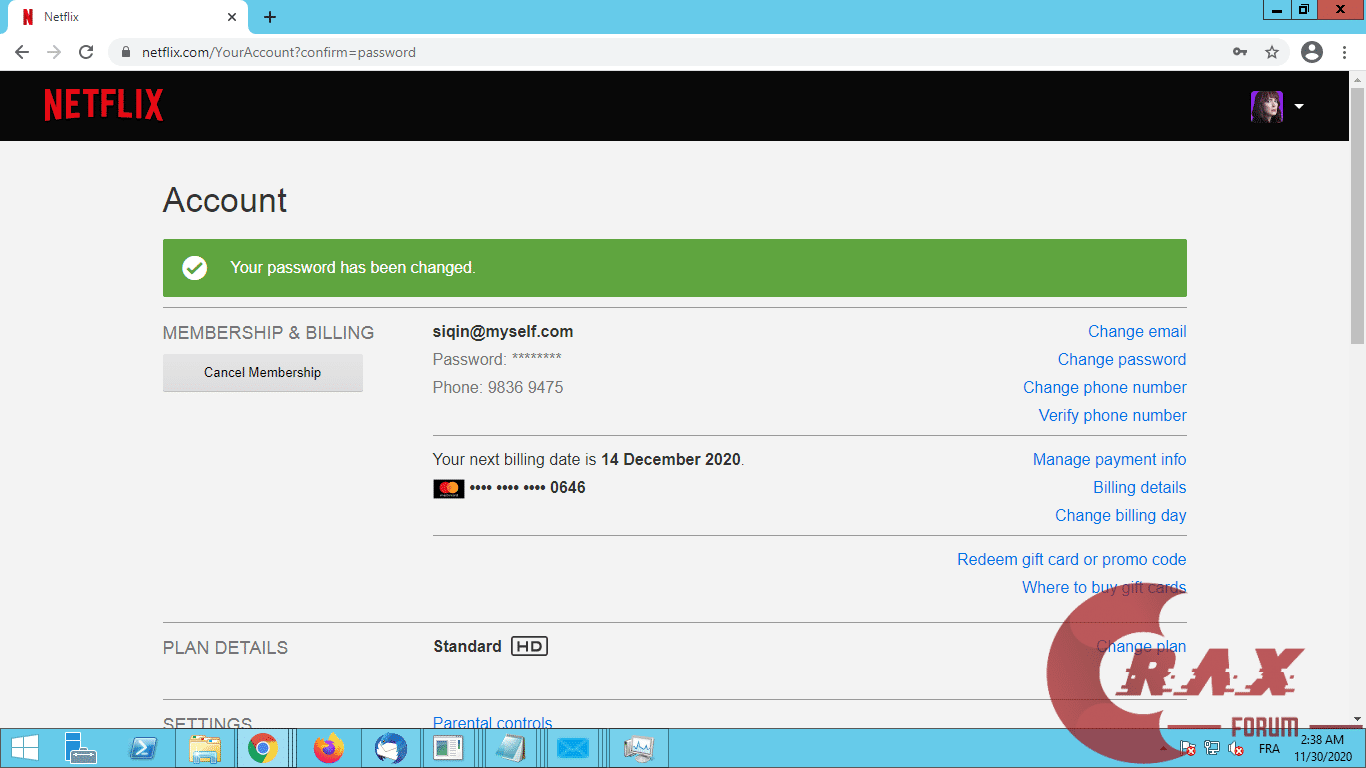Click the 'Your password has been changed.' message
1366x768 pixels.
(x=353, y=268)
